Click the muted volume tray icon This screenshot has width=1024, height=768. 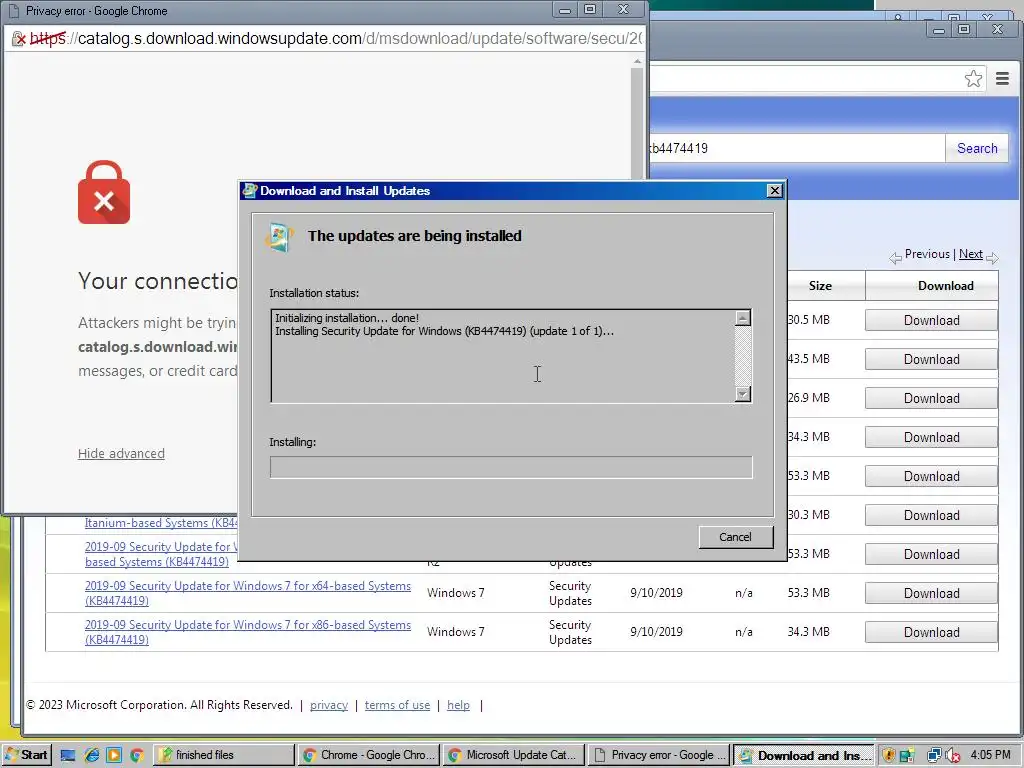coord(953,756)
